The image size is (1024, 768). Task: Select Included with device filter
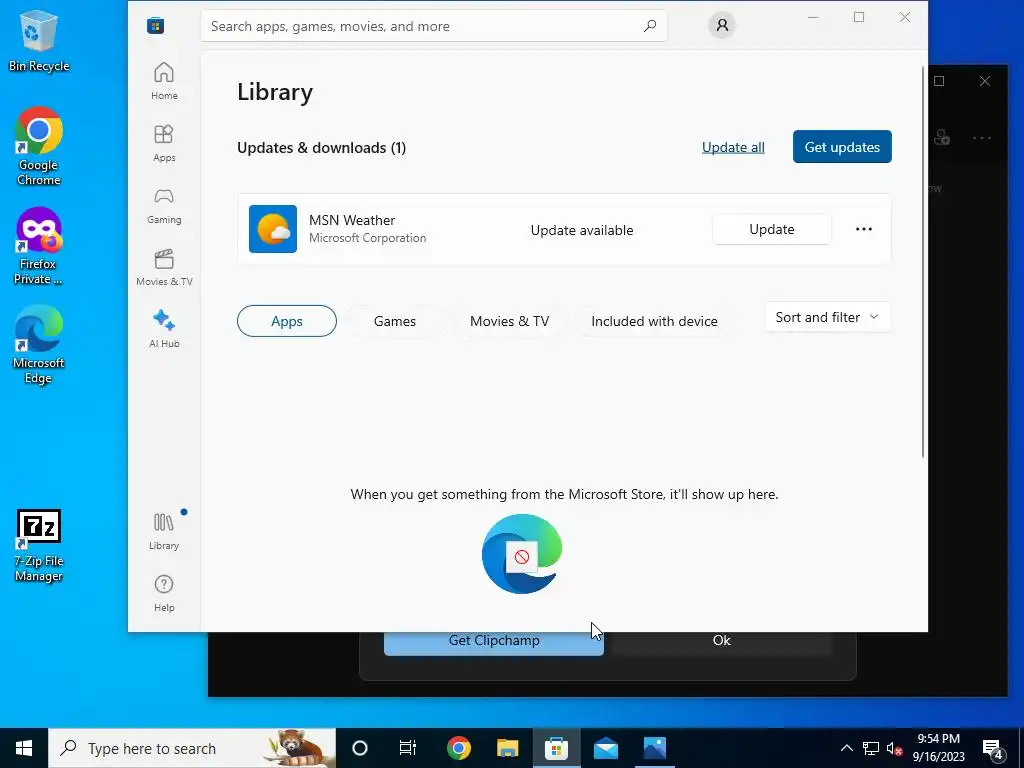(654, 321)
